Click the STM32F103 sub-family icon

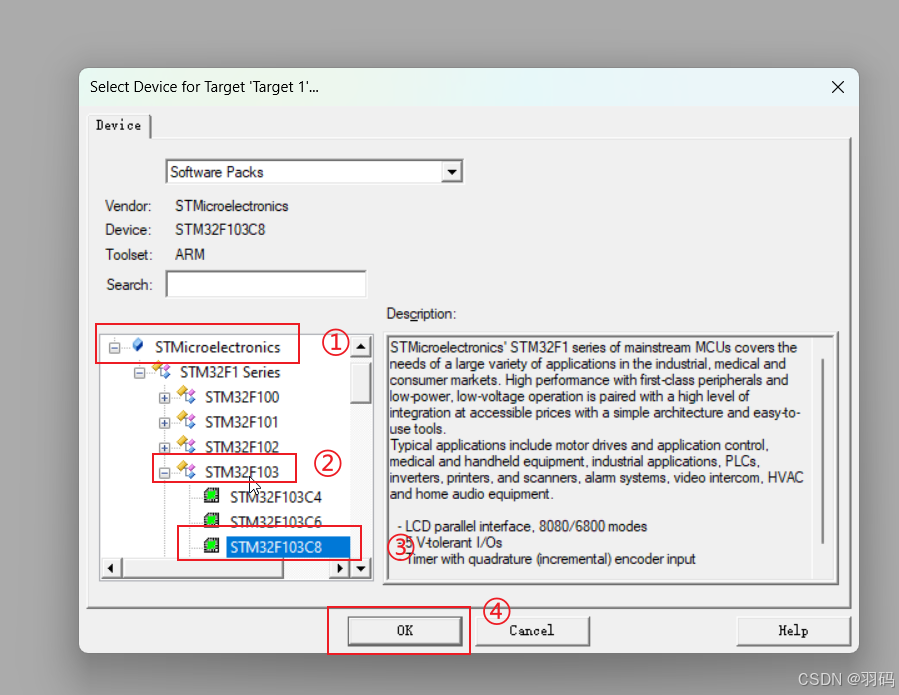pos(186,470)
